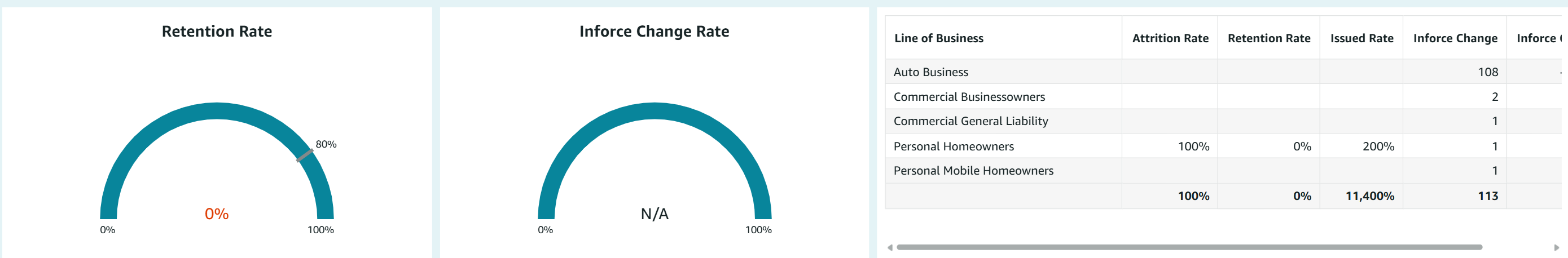This screenshot has height=258, width=1568.
Task: Click the N/A value on the Inforce gauge
Action: pos(655,213)
